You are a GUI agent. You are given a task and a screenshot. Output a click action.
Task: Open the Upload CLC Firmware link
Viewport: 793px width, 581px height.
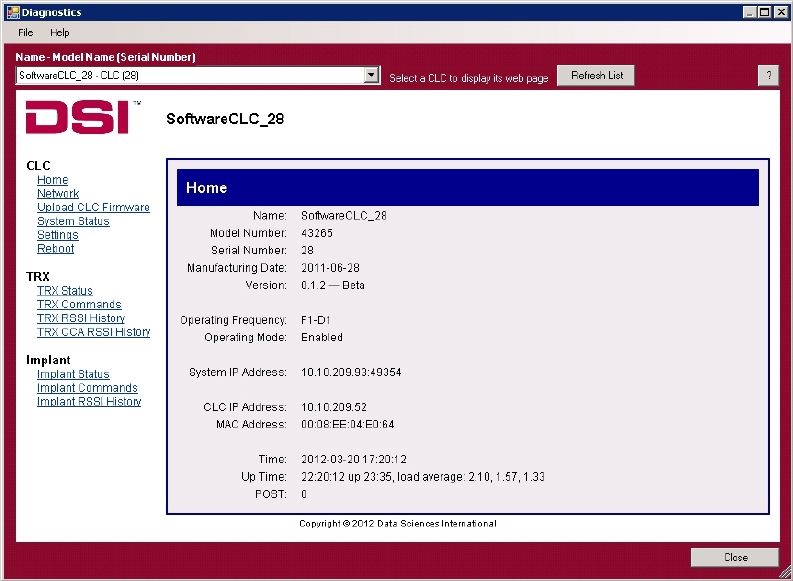point(94,207)
